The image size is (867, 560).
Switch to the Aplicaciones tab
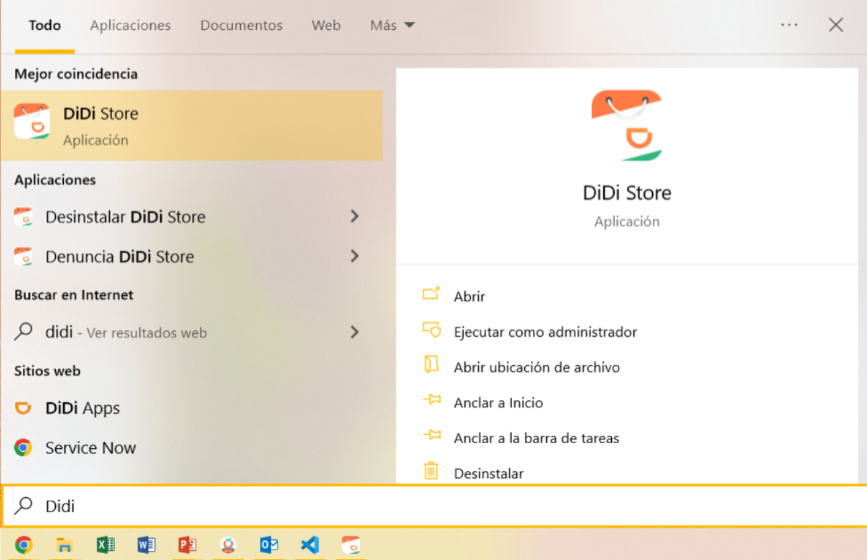point(130,25)
